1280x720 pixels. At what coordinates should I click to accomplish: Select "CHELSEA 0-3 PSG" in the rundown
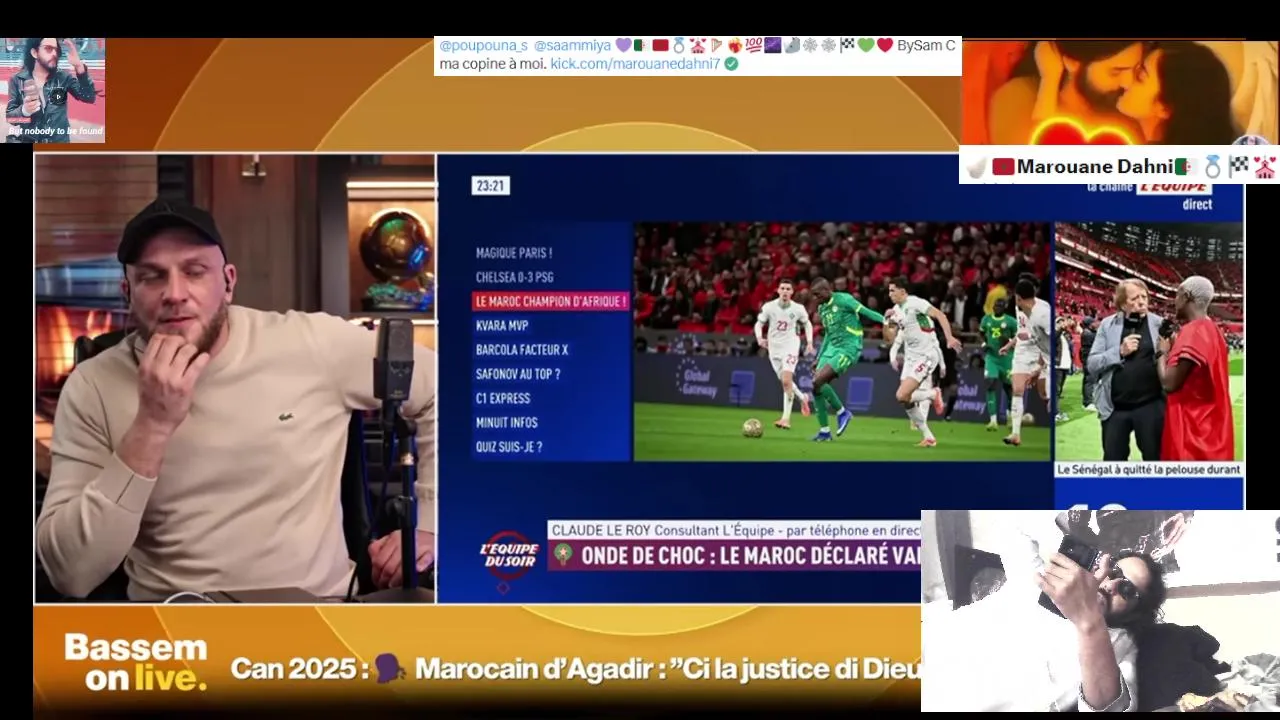(514, 277)
